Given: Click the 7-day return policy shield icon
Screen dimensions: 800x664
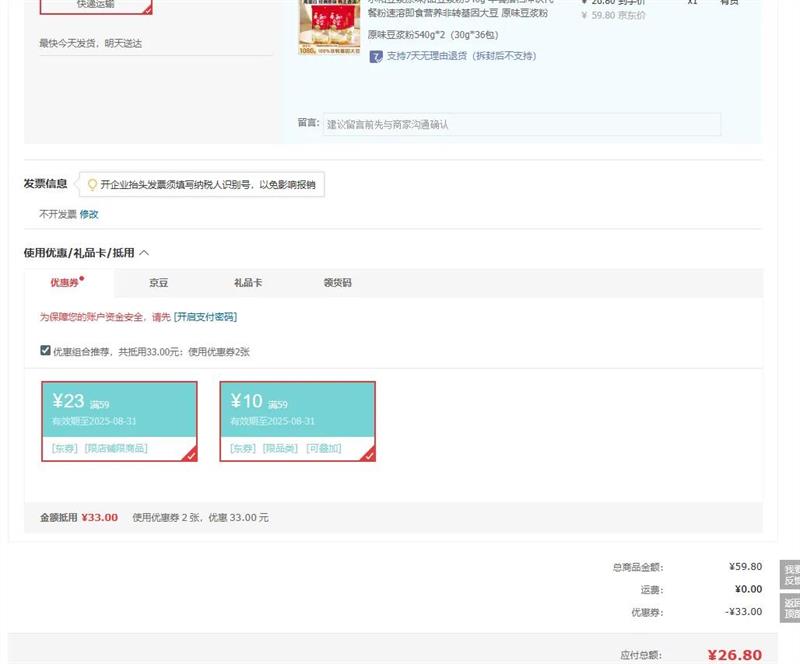Looking at the screenshot, I should 376,56.
